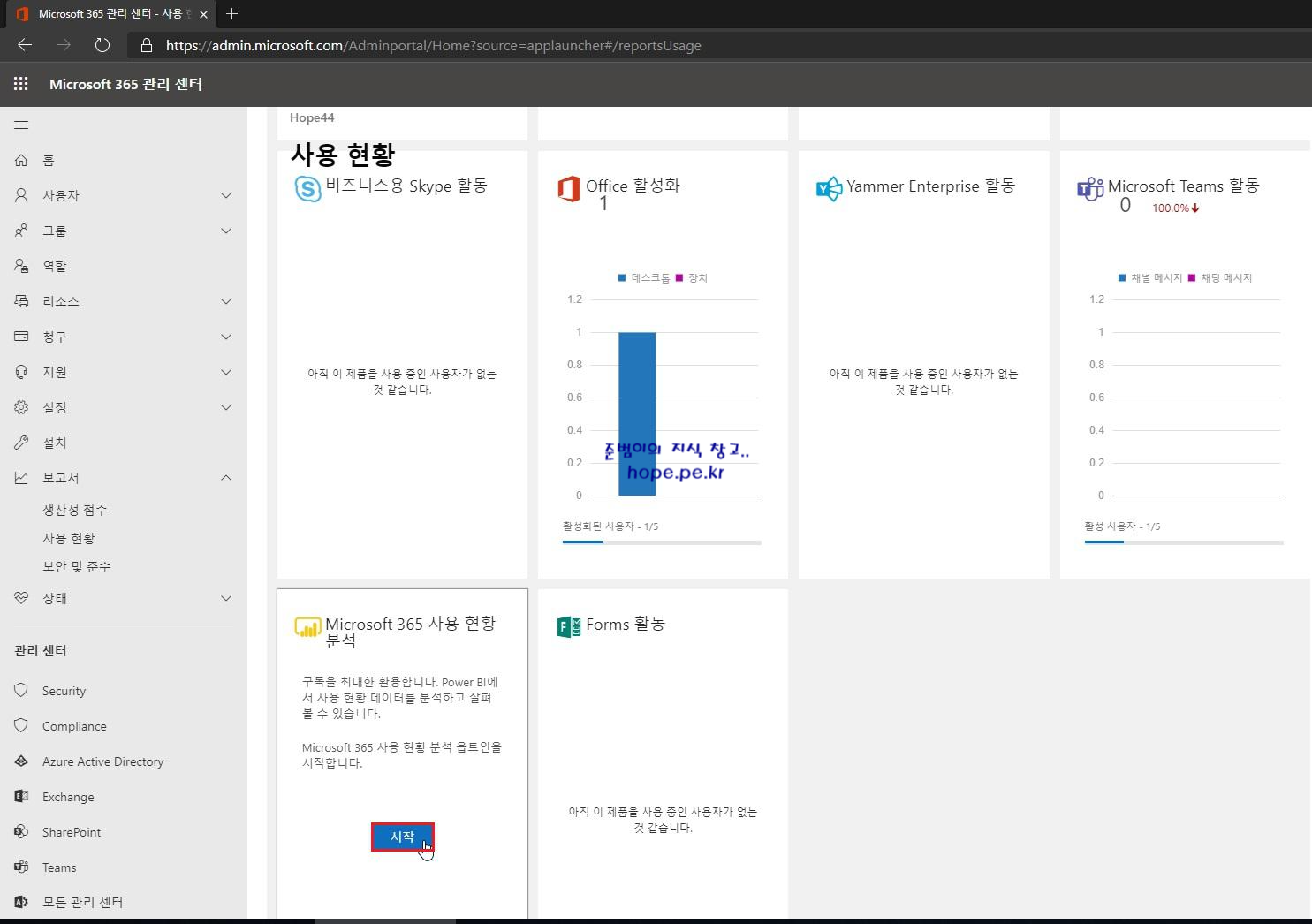Open the Yammer Enterprise 활동 card title
The width and height of the screenshot is (1312, 924).
pyautogui.click(x=931, y=186)
